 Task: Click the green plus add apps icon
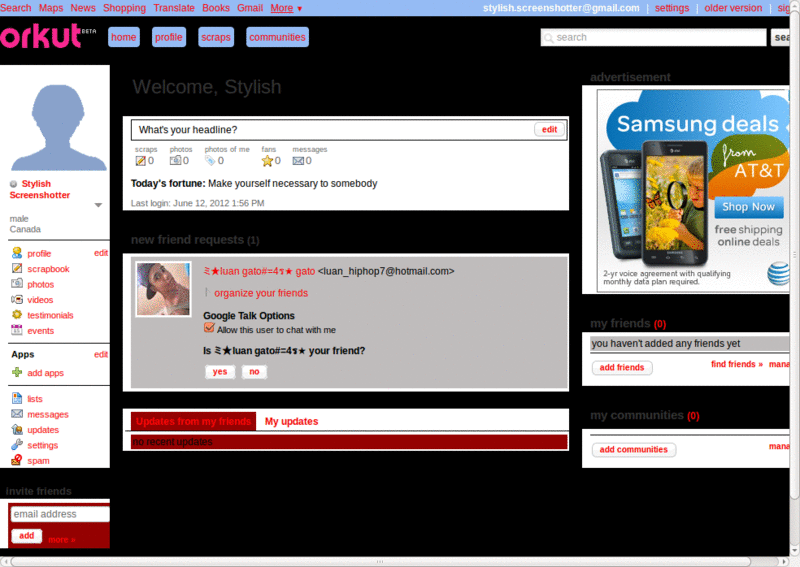tap(17, 373)
